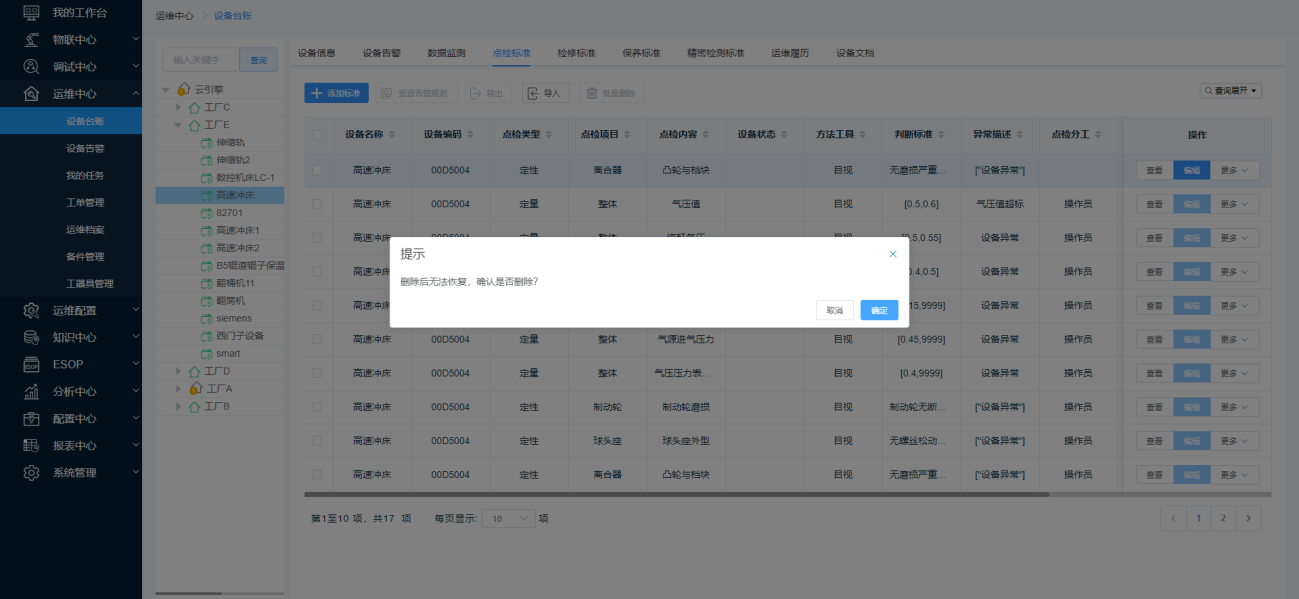Close the 提示 dialog with the X
The width and height of the screenshot is (1299, 599).
[893, 254]
